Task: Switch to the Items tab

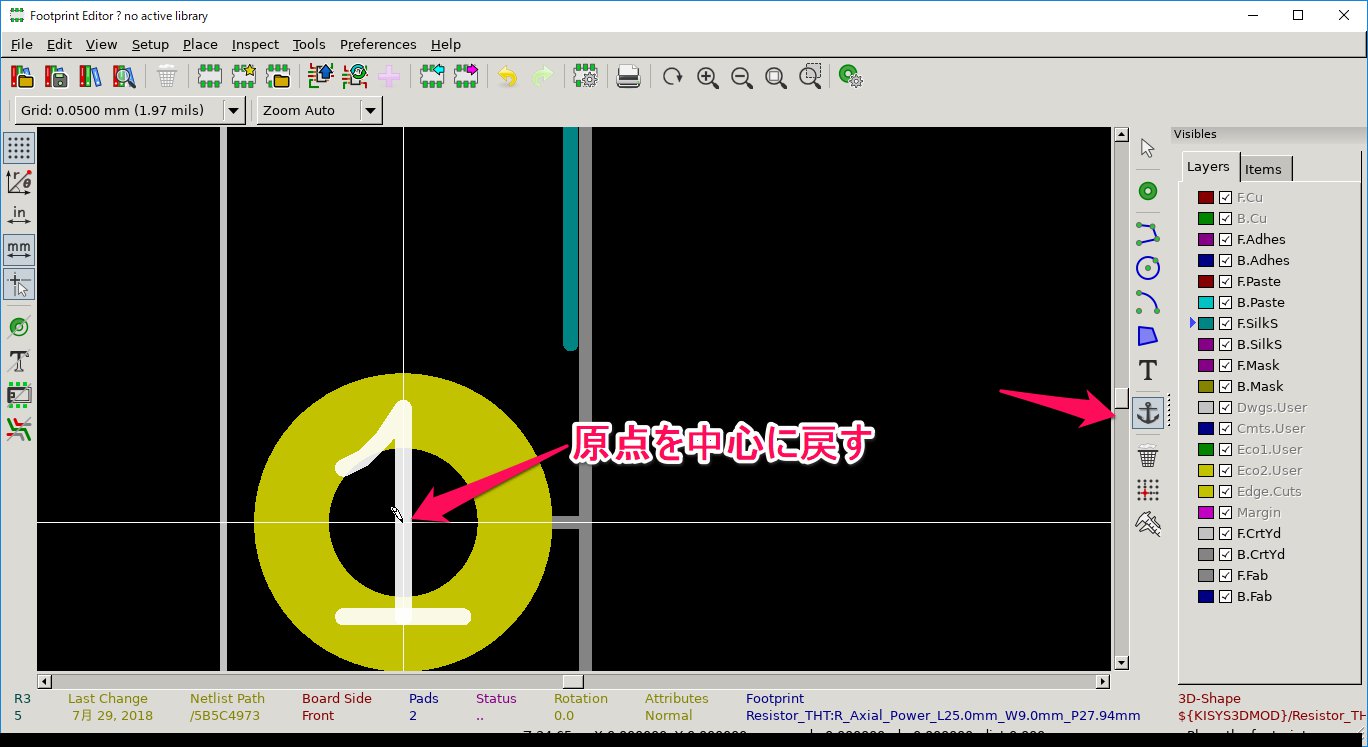Action: pyautogui.click(x=1263, y=169)
